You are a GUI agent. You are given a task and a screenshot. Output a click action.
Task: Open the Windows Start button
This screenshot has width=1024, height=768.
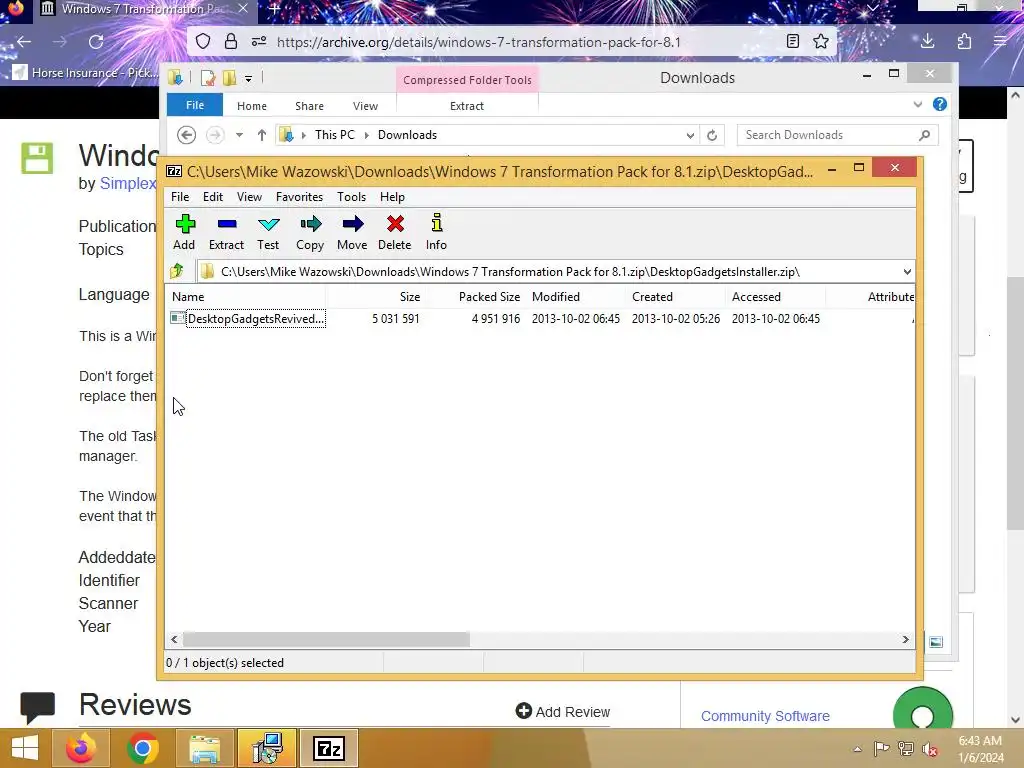25,748
